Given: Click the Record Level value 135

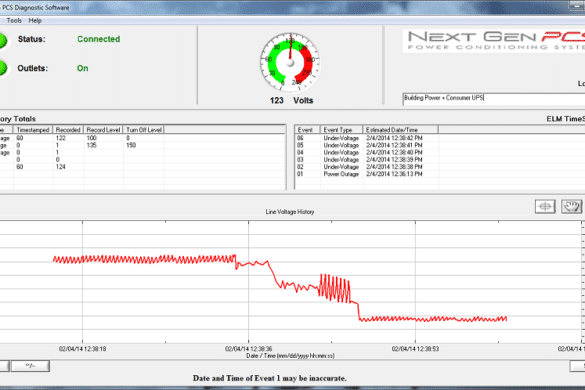Looking at the screenshot, I should coord(91,145).
